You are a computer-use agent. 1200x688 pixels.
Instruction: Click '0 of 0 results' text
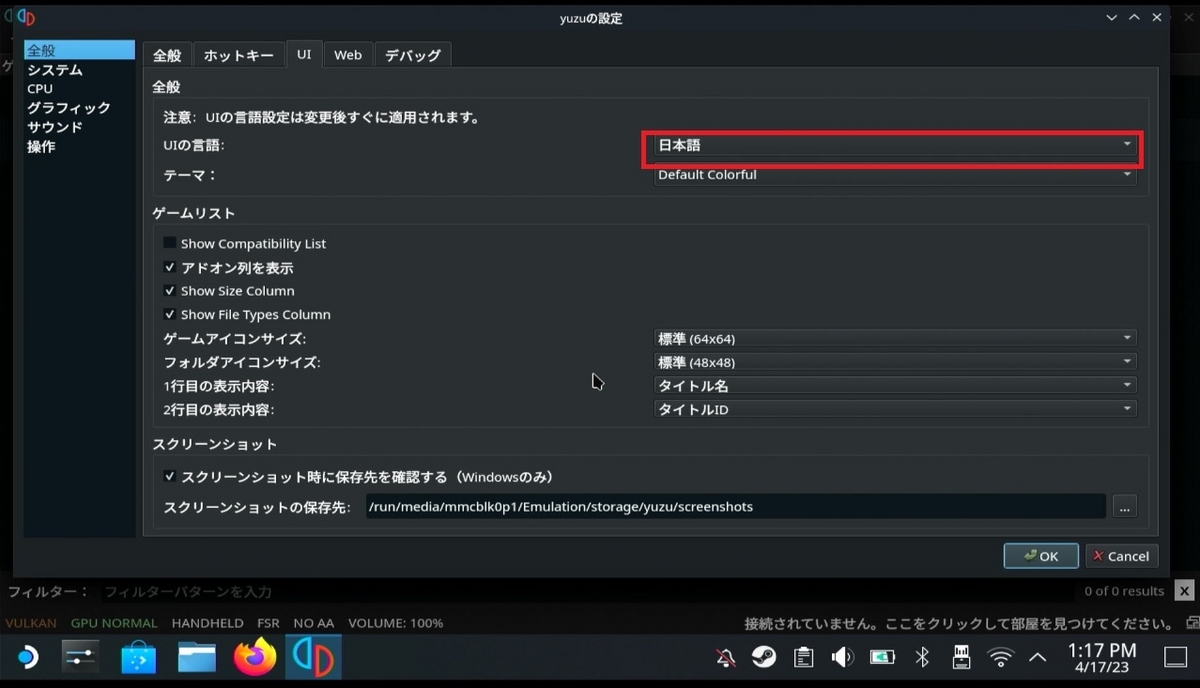click(1124, 591)
